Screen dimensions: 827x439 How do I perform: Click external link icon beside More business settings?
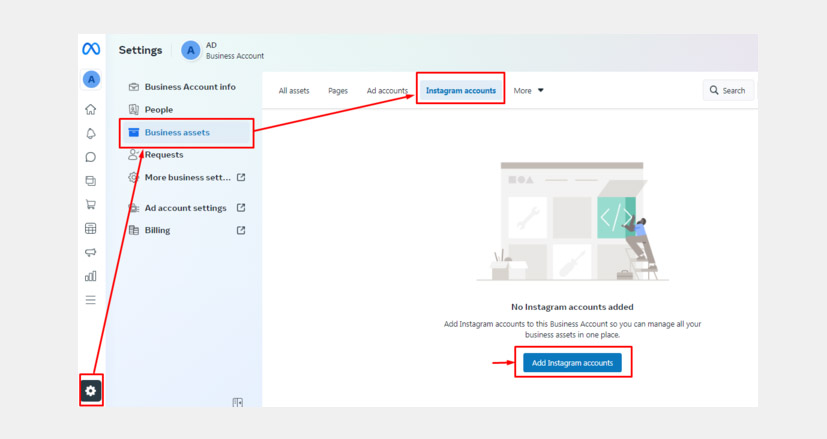coord(241,177)
